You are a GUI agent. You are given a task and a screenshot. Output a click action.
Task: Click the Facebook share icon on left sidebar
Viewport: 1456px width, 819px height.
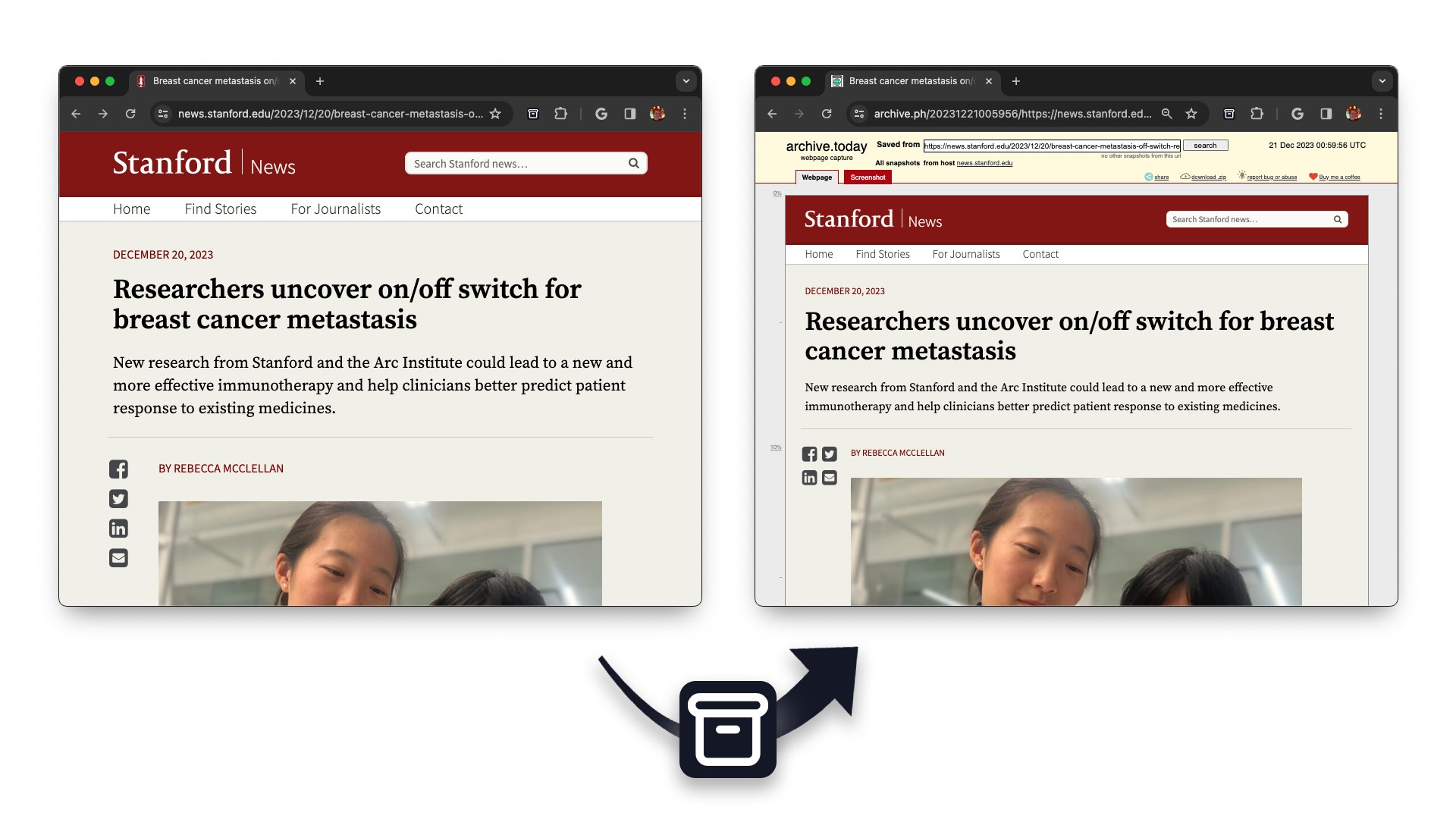[120, 468]
